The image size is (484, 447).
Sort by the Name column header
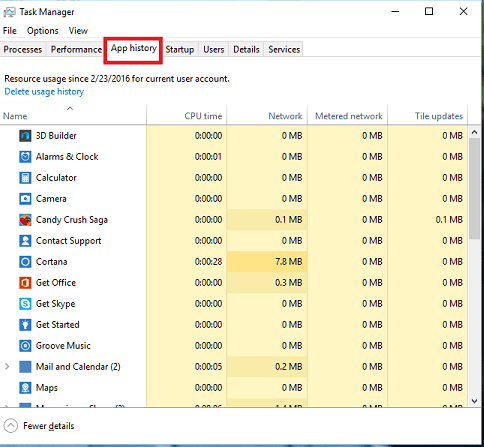point(73,116)
